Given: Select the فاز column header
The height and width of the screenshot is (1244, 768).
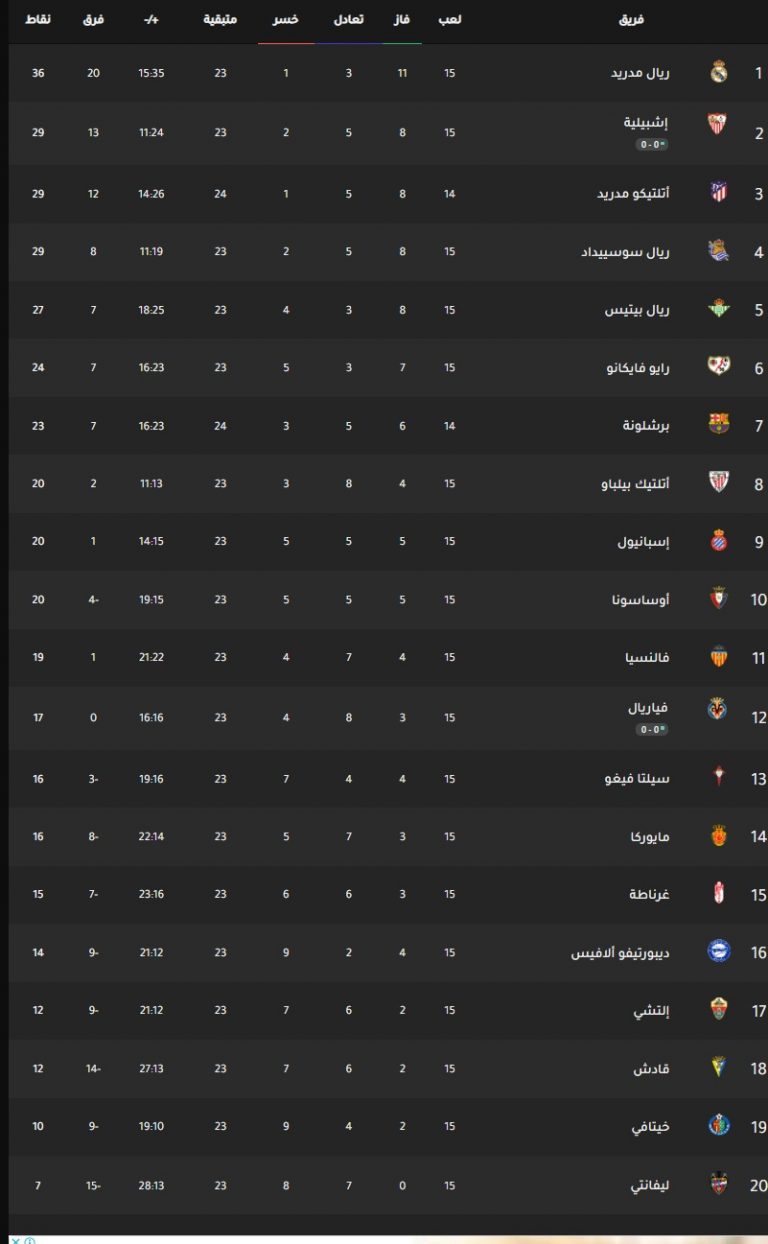Looking at the screenshot, I should pyautogui.click(x=403, y=20).
